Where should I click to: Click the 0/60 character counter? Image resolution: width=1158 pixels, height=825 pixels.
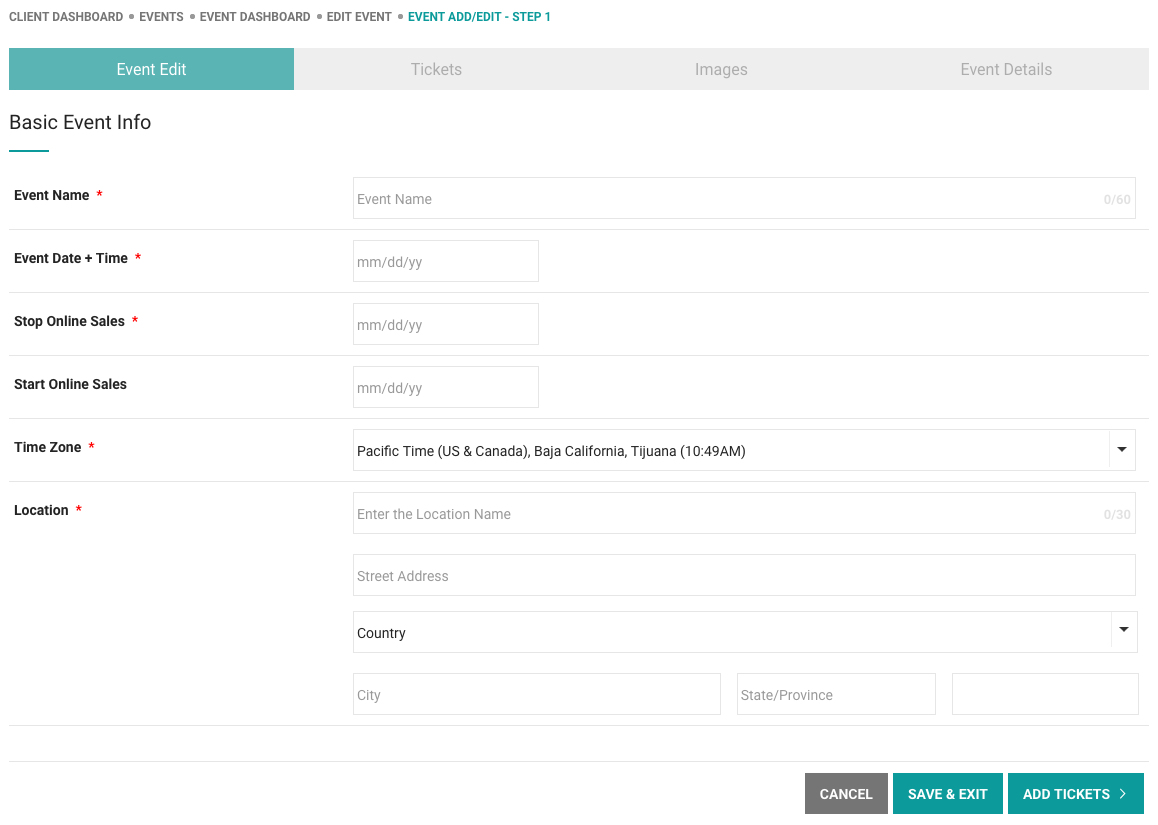click(x=1117, y=199)
